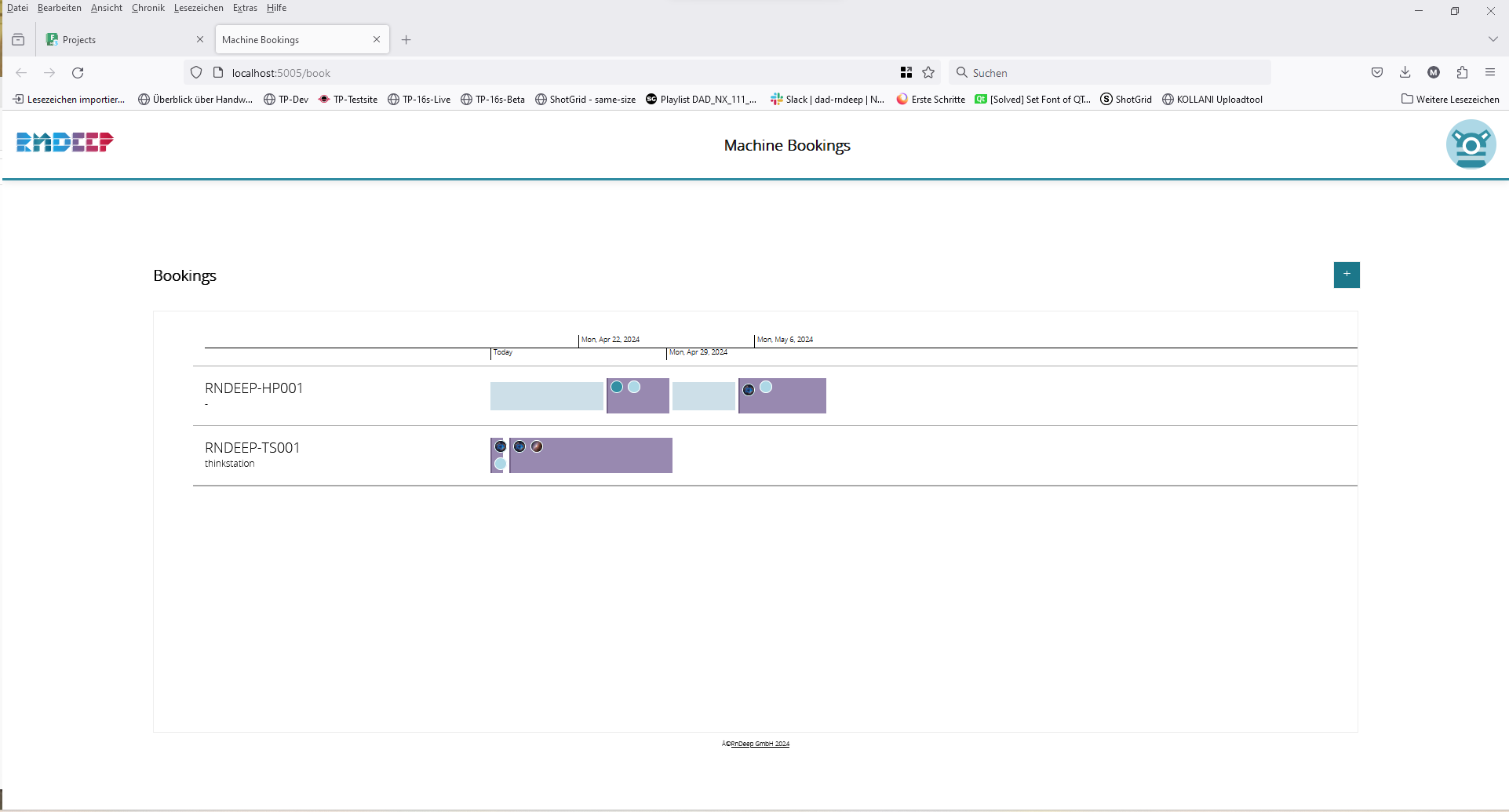The width and height of the screenshot is (1509, 812).
Task: Open the Firefox hamburger application menu
Action: click(1490, 73)
